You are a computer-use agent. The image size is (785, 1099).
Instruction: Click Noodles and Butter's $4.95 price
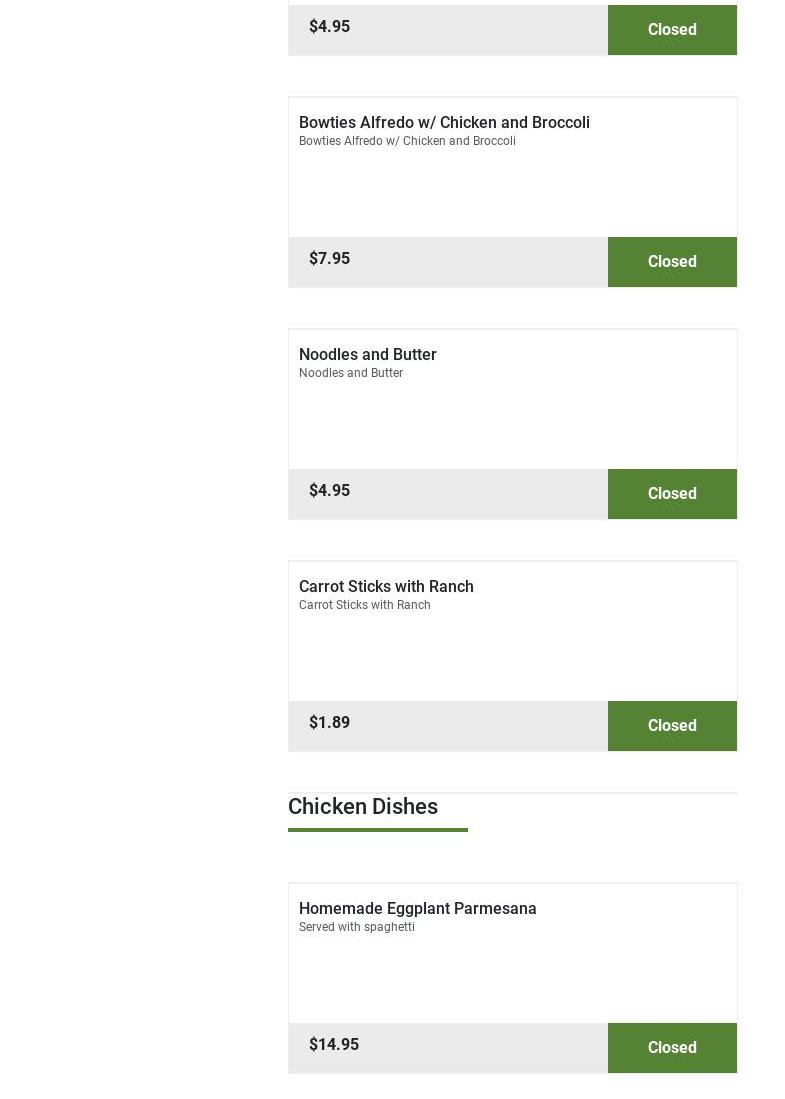coord(329,491)
